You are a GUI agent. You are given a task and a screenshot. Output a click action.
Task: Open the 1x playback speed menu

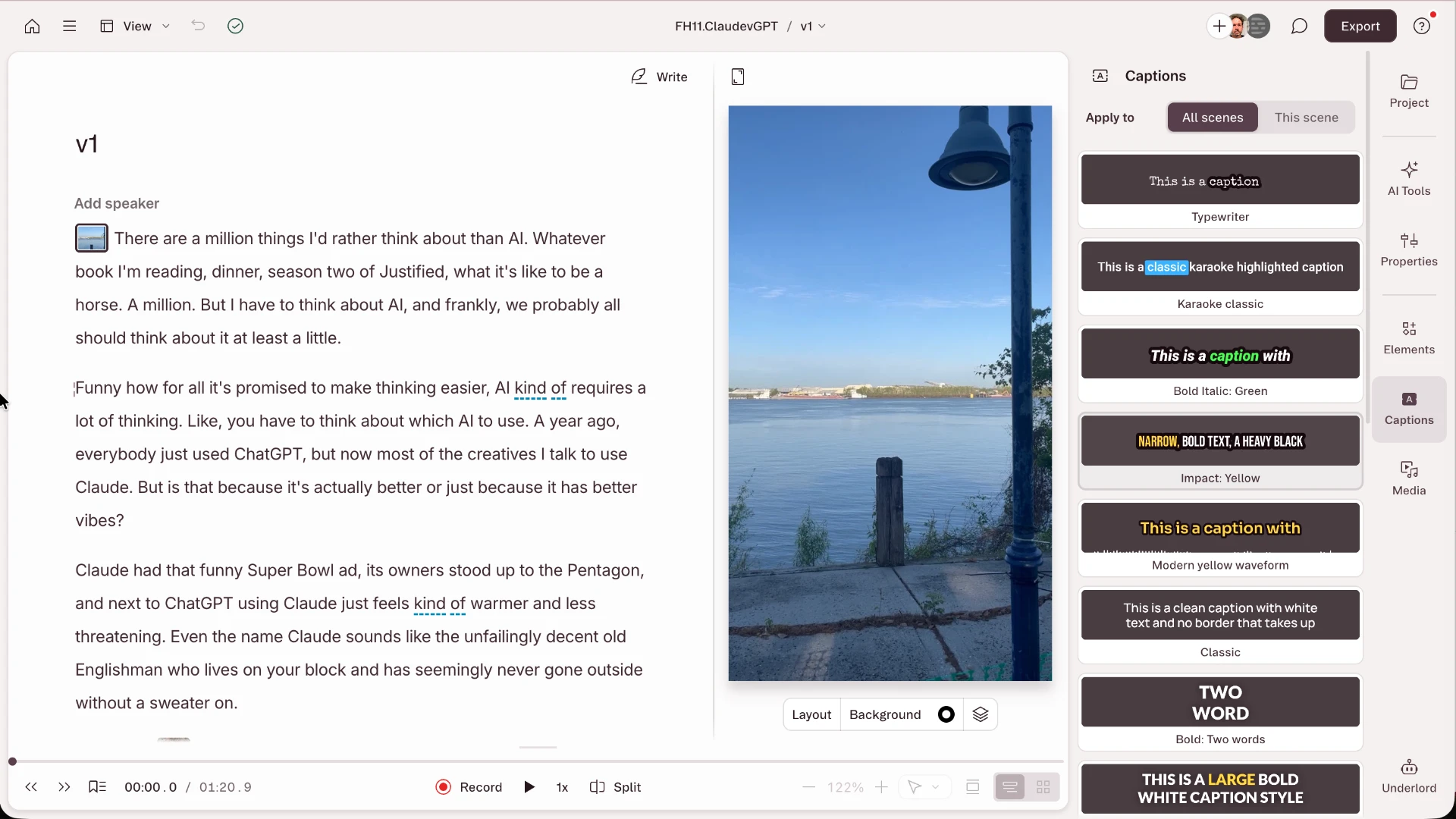coord(562,787)
